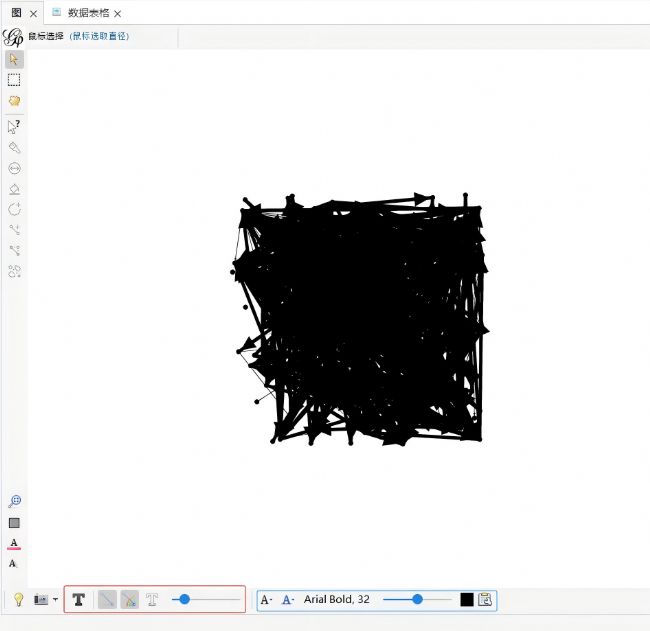
Task: Center graph with magnifier icon
Action: pyautogui.click(x=14, y=502)
